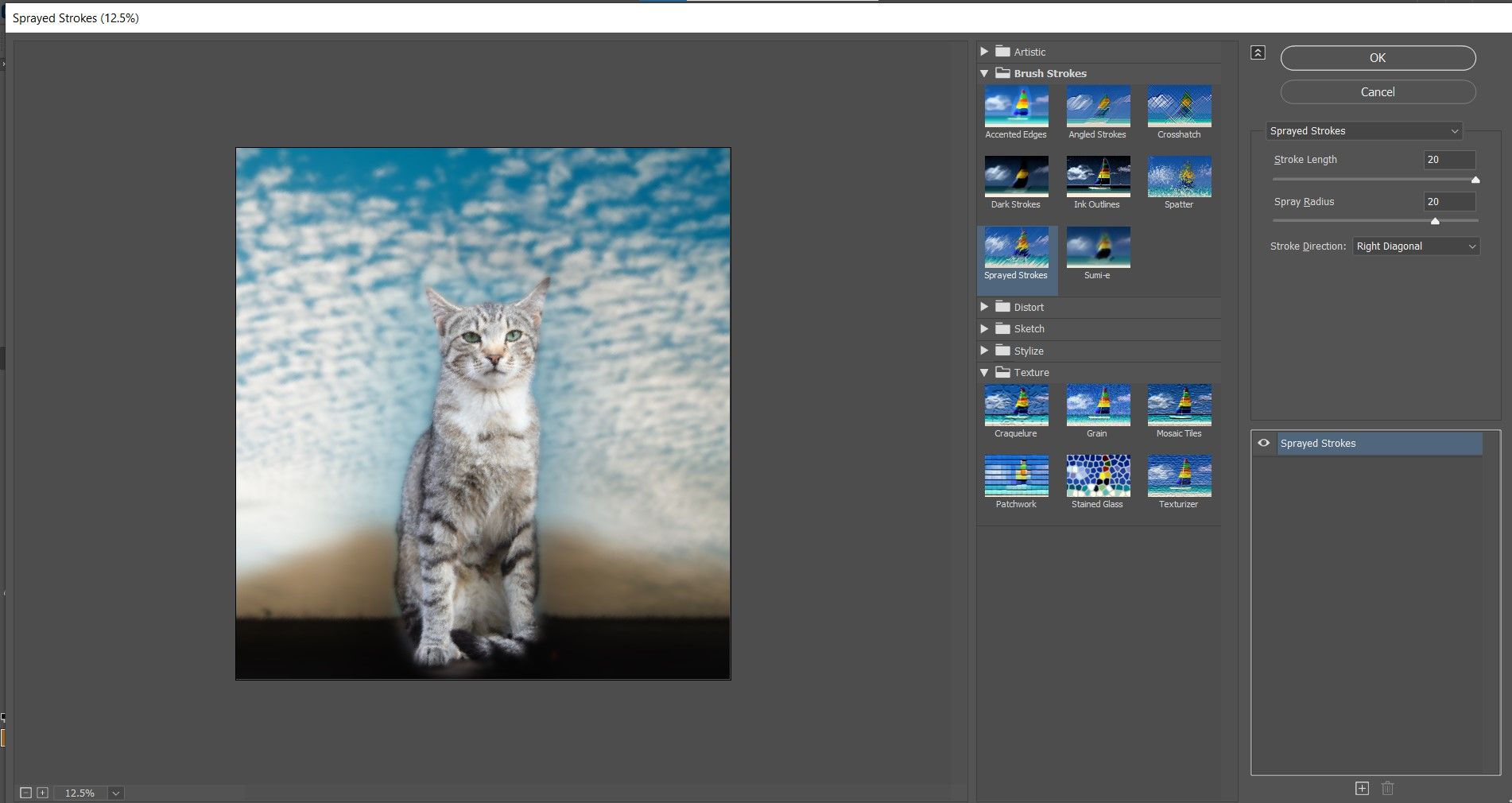Open the Stroke Direction dropdown
Viewport: 1512px width, 803px height.
click(x=1416, y=246)
